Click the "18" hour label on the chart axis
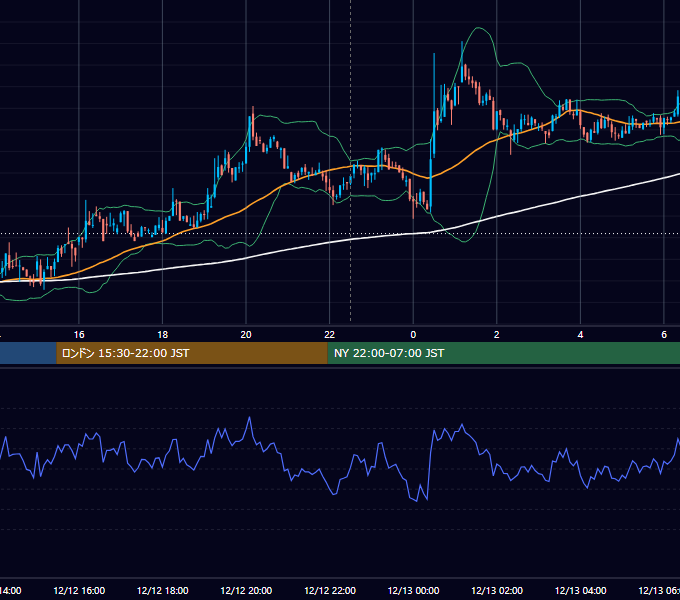The width and height of the screenshot is (680, 600). pyautogui.click(x=163, y=335)
